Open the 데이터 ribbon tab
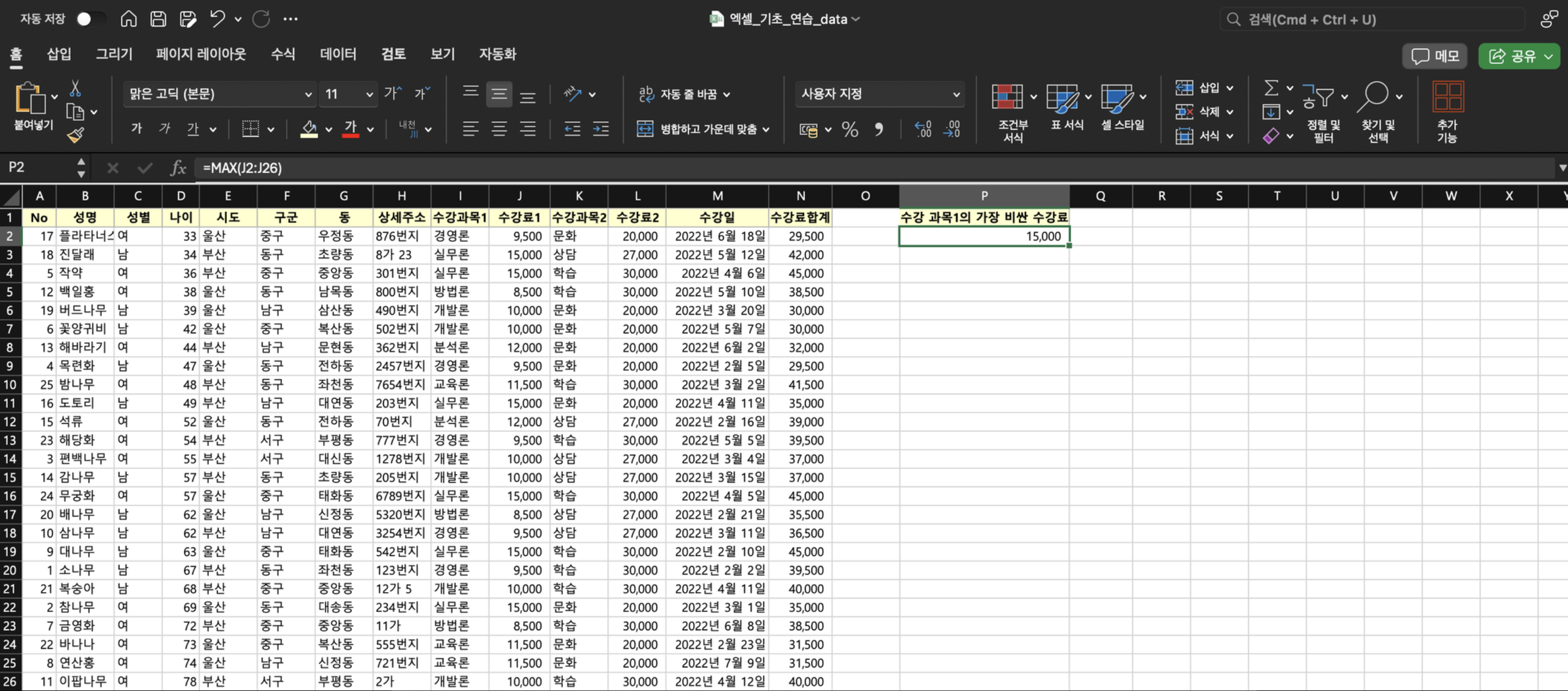This screenshot has width=1568, height=691. coord(338,54)
